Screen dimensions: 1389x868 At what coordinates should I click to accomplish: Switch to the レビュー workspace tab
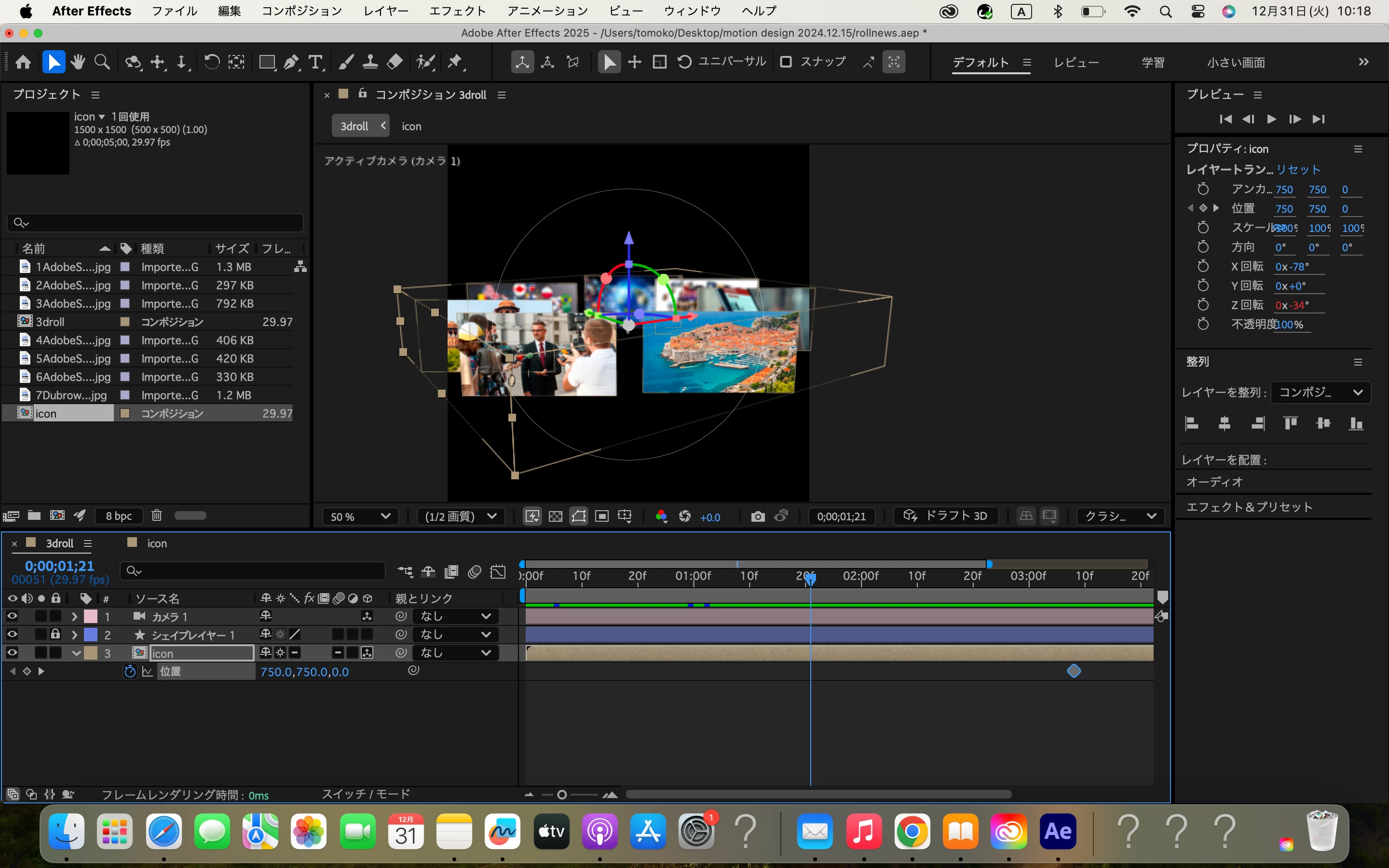coord(1076,62)
